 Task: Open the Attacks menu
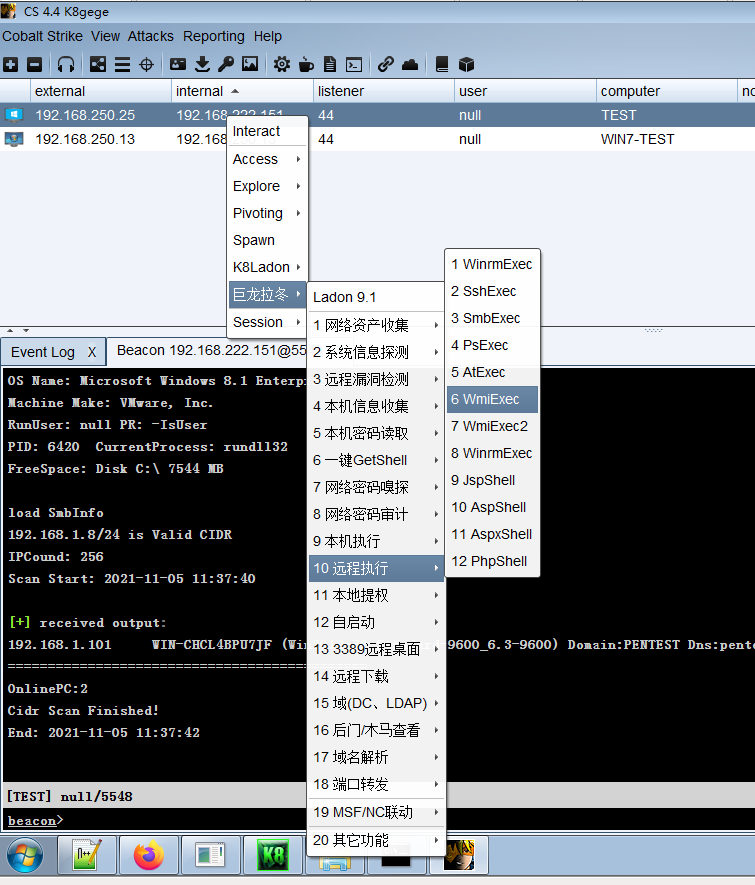point(151,36)
